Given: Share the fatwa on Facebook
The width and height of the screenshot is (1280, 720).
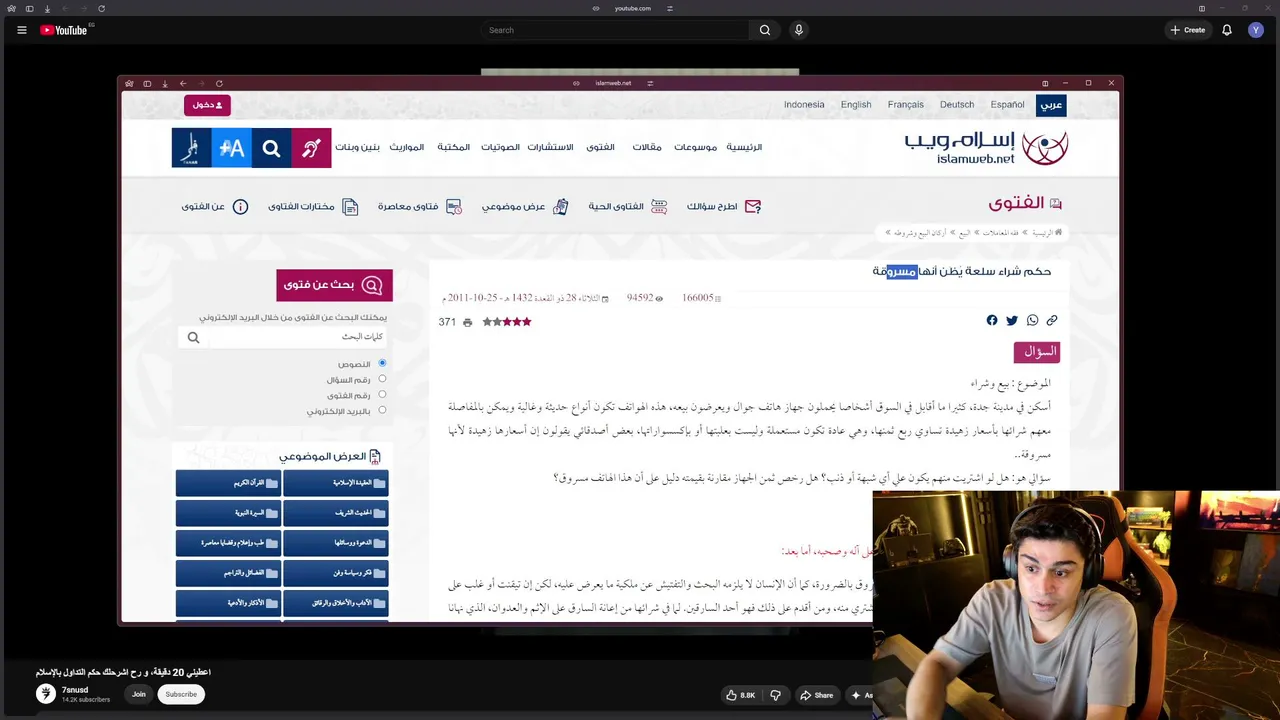Looking at the screenshot, I should click(x=992, y=321).
